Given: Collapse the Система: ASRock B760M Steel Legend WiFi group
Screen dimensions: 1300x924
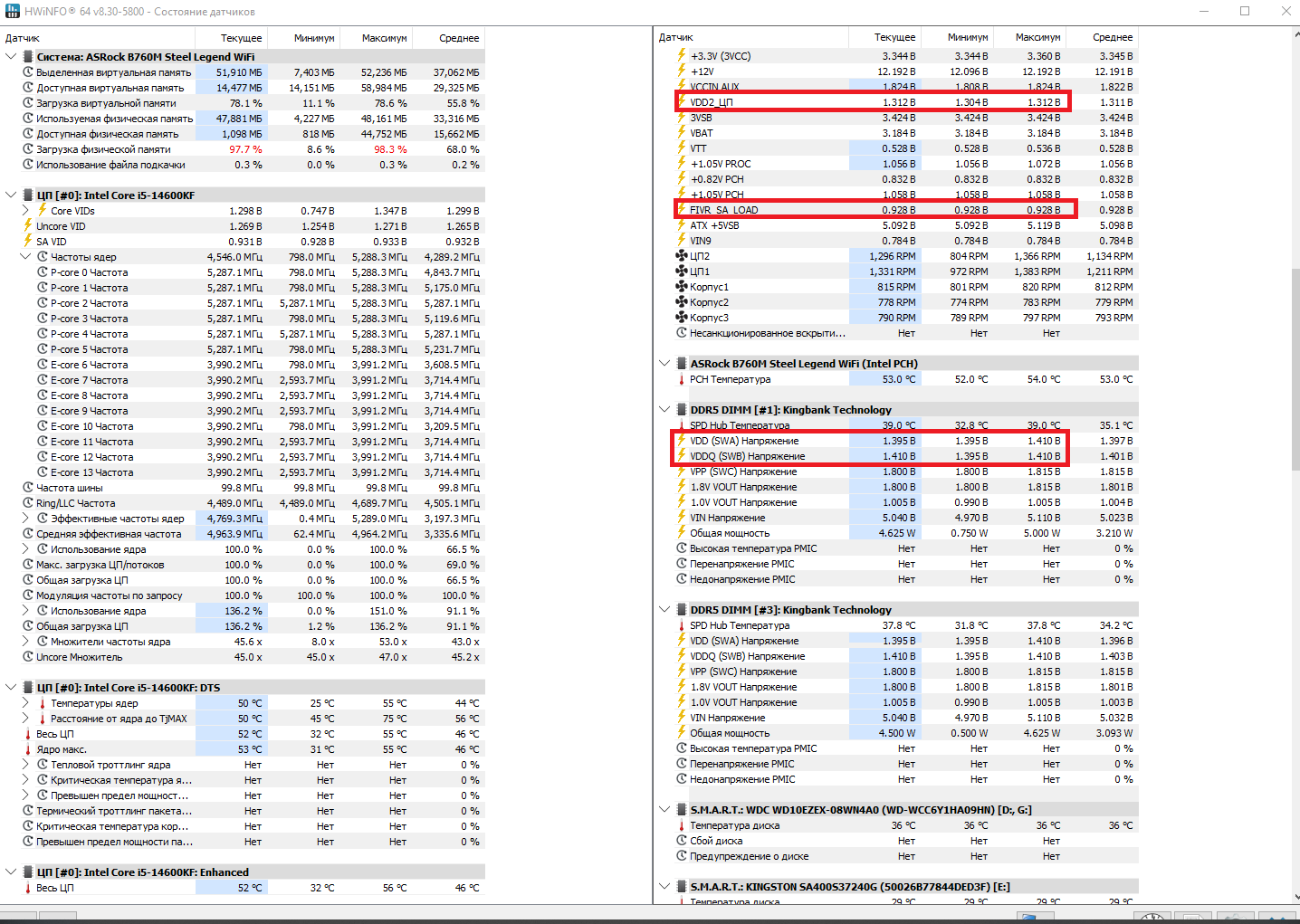Looking at the screenshot, I should click(11, 57).
